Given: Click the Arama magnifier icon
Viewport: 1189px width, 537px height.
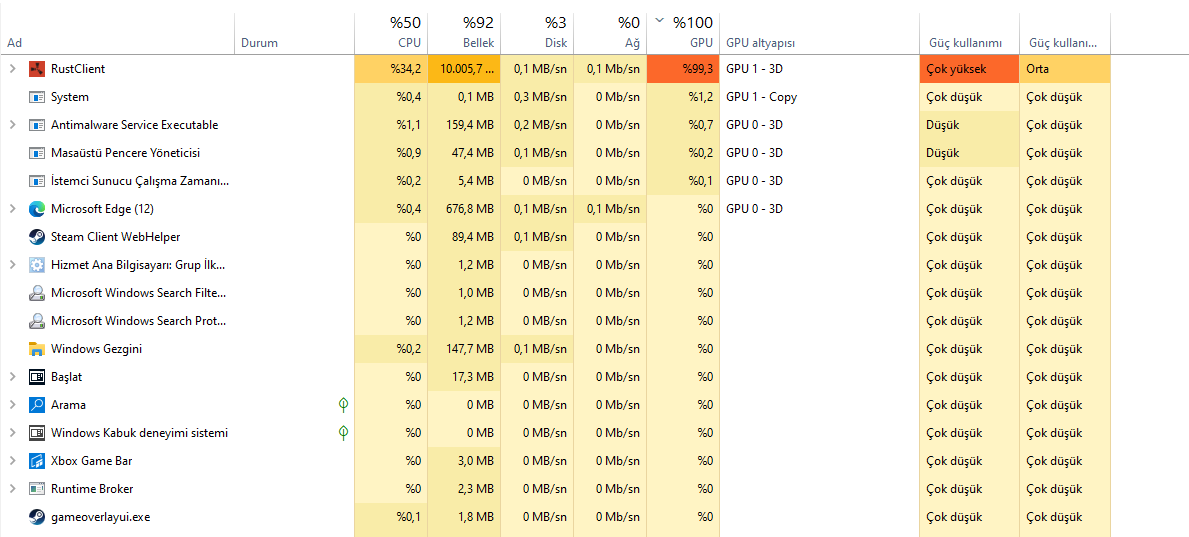Looking at the screenshot, I should [36, 405].
